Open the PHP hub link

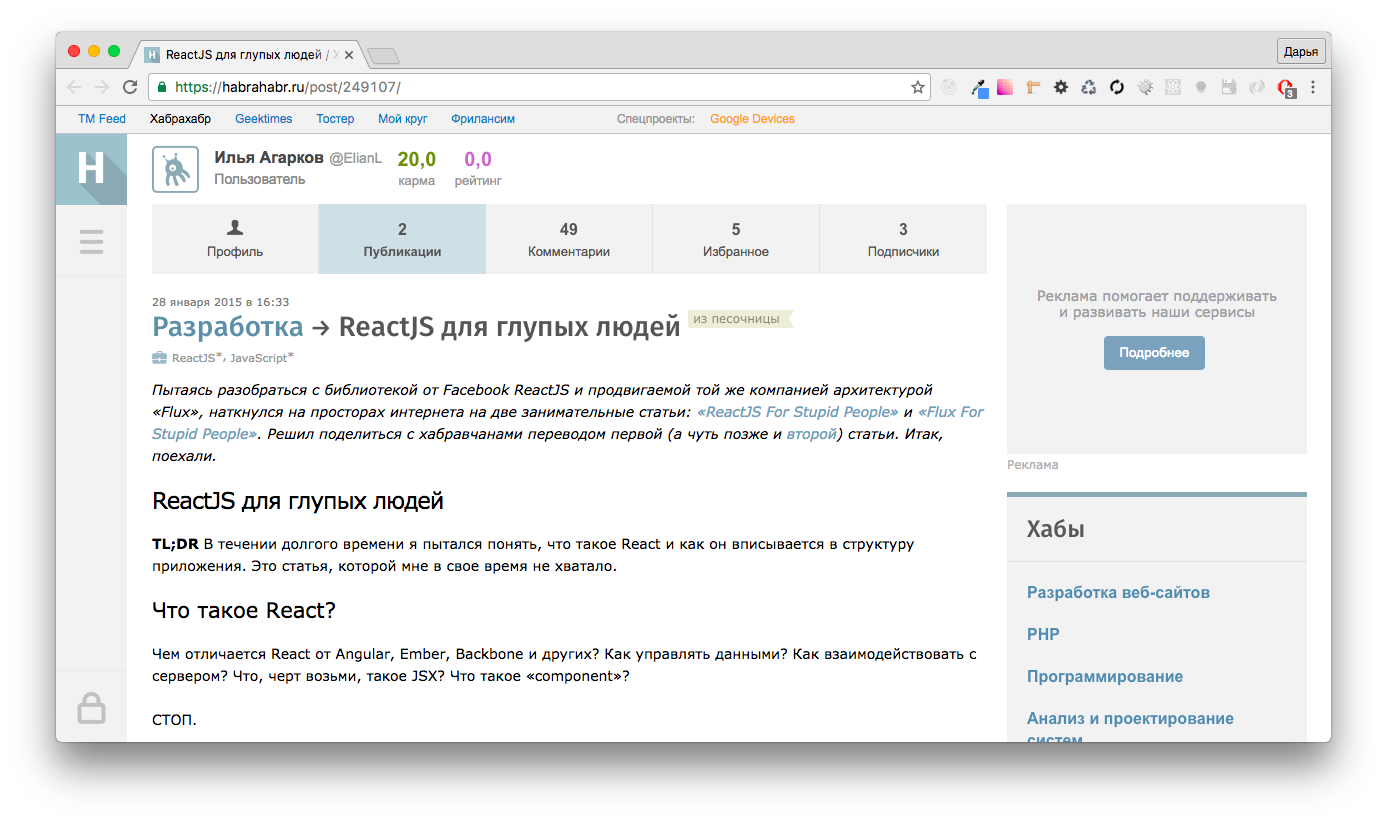[1043, 634]
